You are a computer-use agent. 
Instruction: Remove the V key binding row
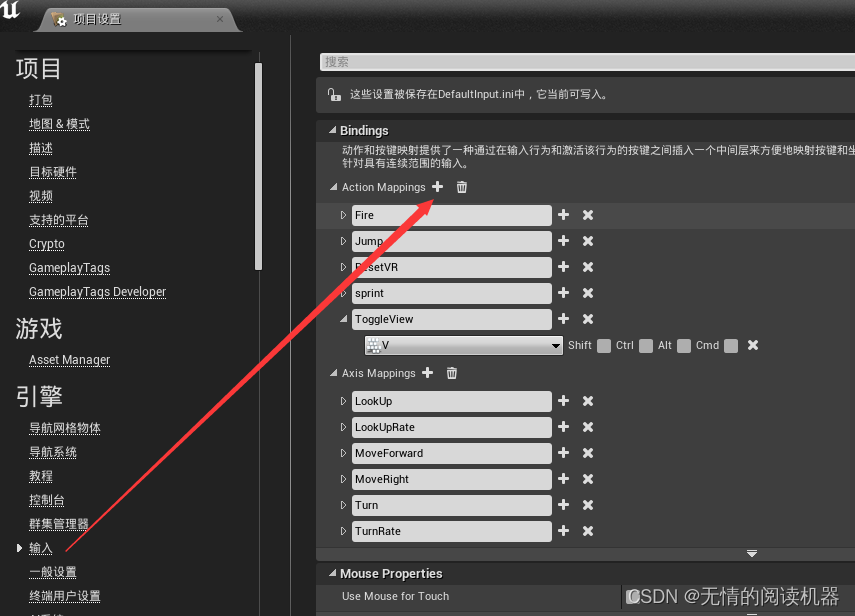pyautogui.click(x=752, y=345)
